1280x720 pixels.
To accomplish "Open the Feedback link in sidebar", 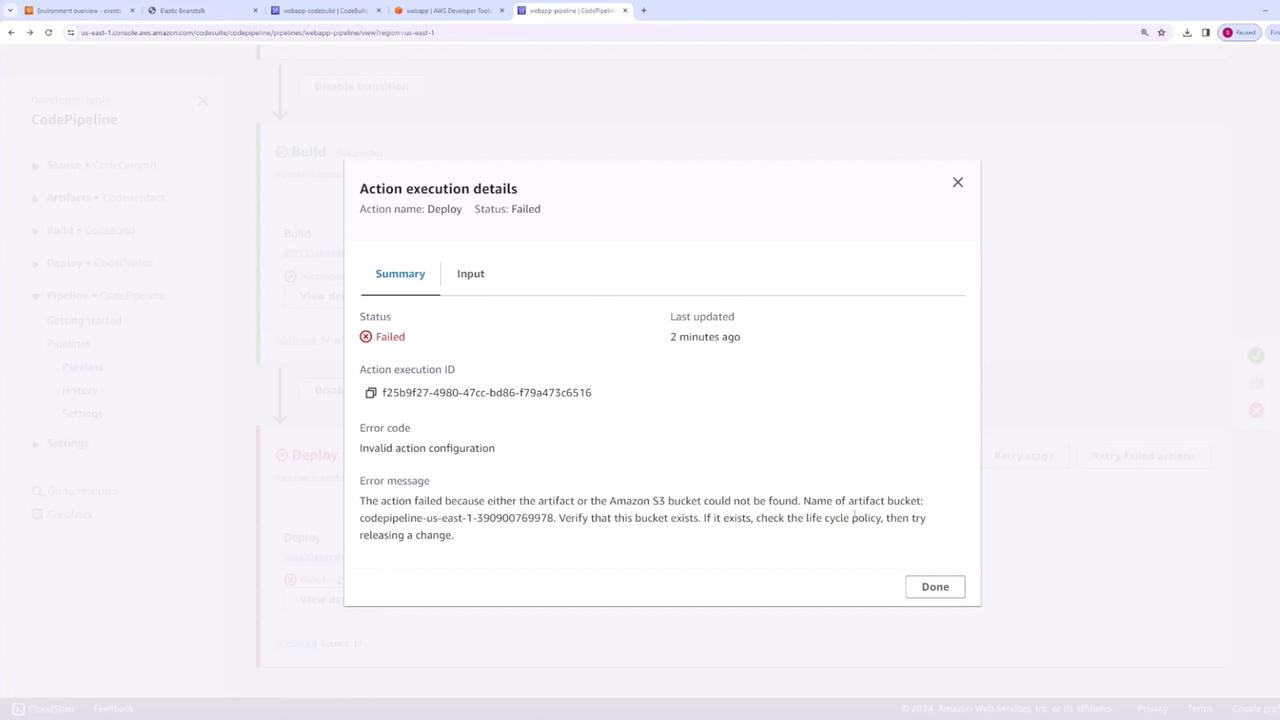I will pos(63,514).
